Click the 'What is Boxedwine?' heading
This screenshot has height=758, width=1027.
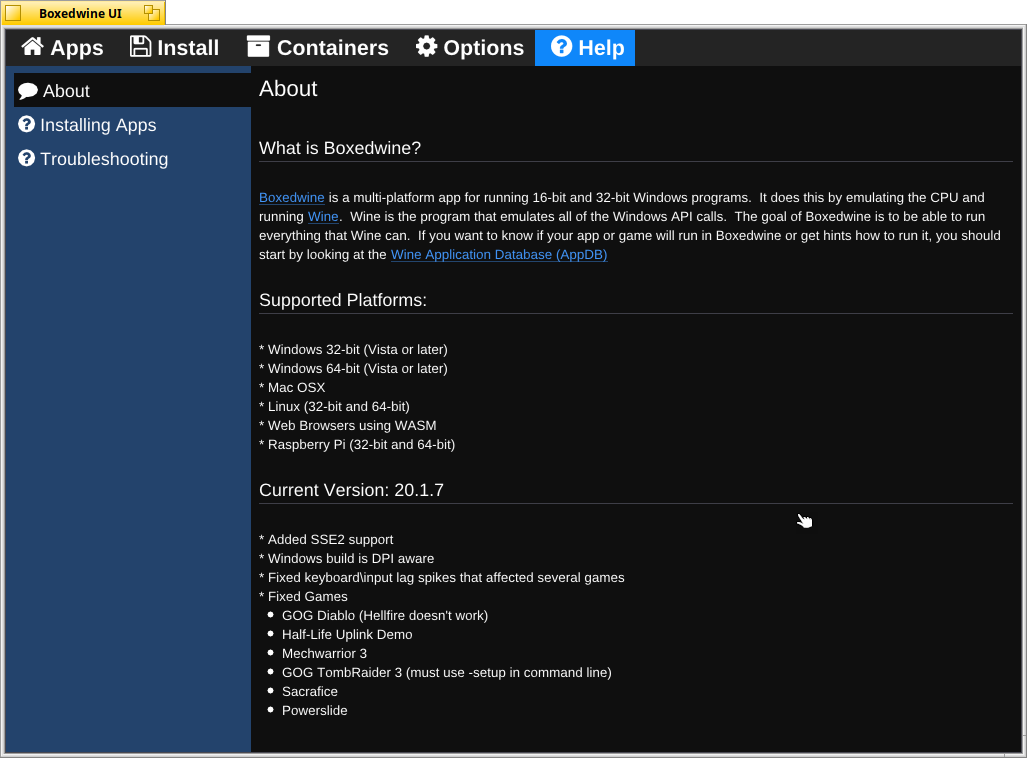[x=340, y=148]
